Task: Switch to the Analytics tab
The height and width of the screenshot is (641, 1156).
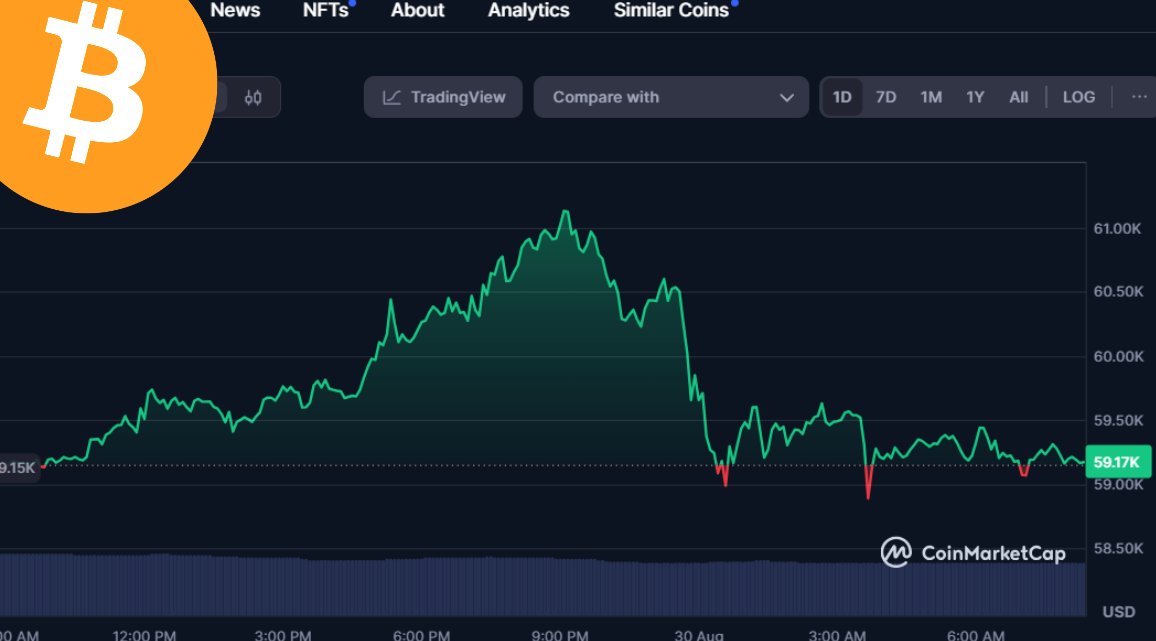Action: coord(528,11)
